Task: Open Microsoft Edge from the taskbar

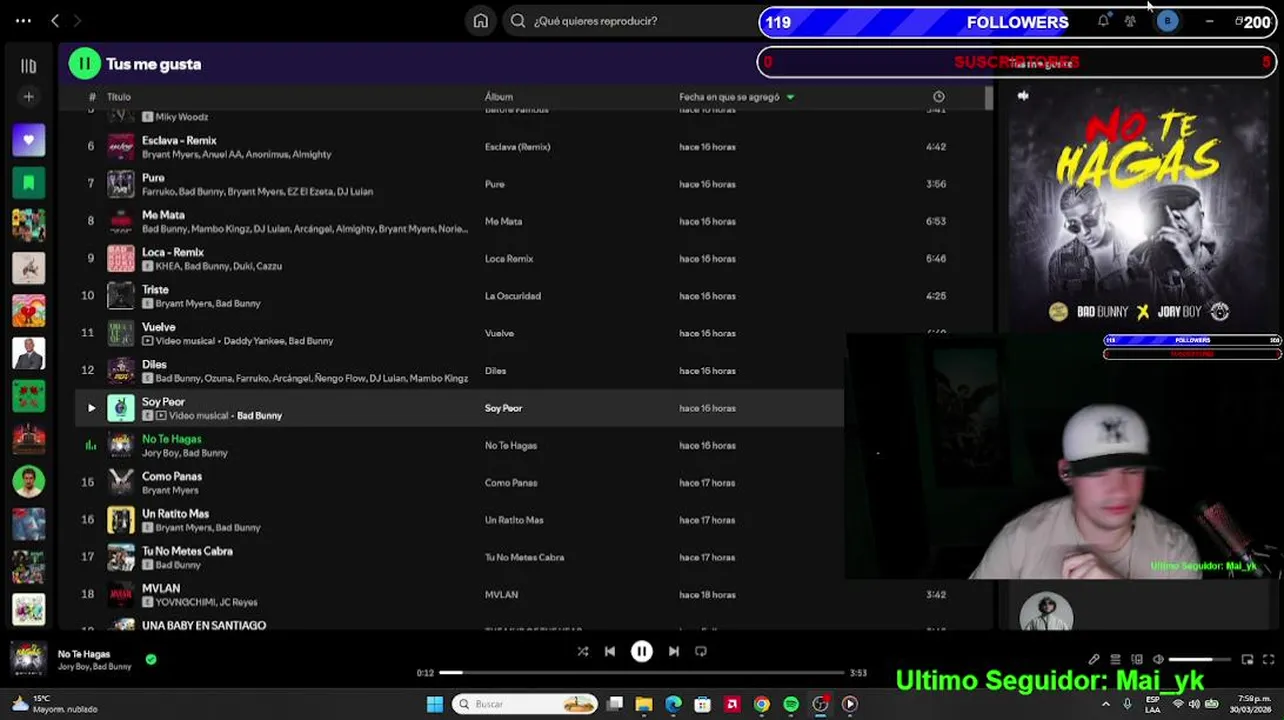Action: (x=673, y=704)
